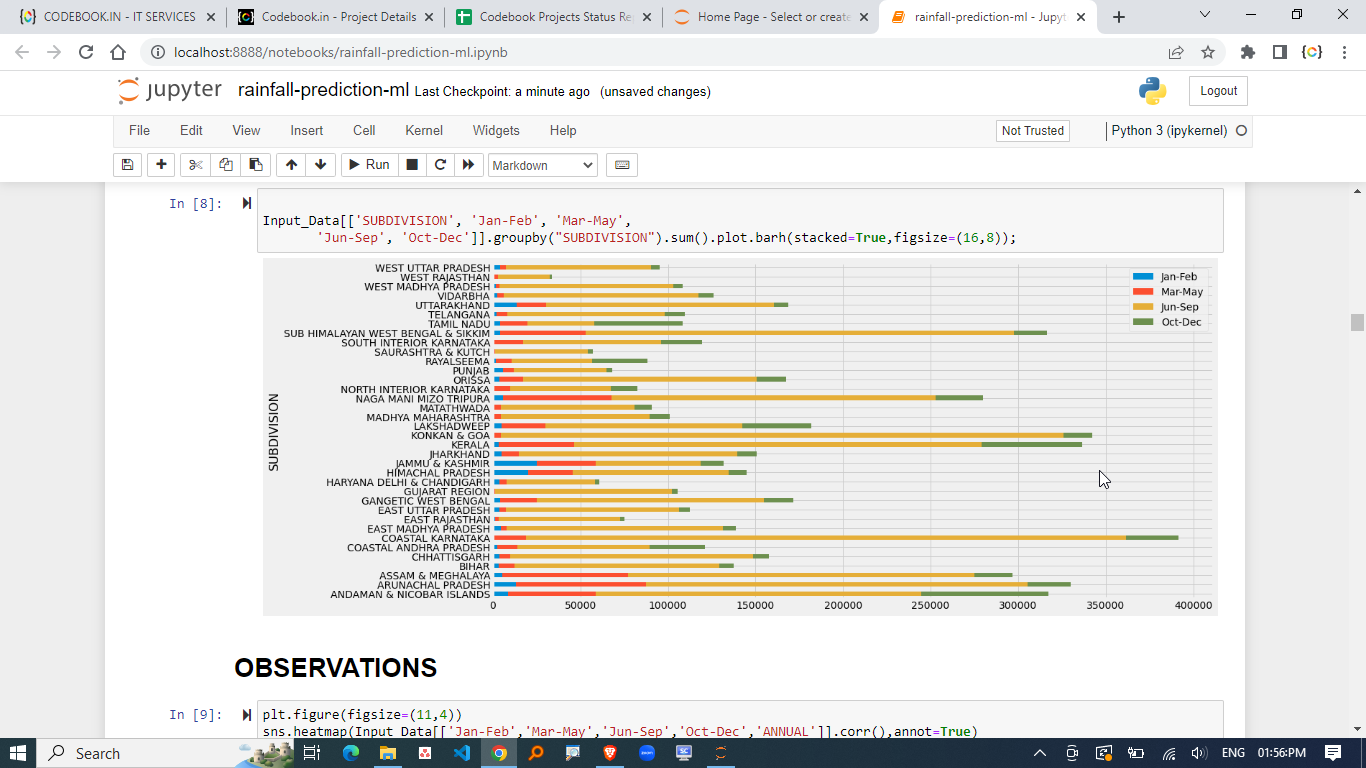Open the Windows notification center
Viewport: 1366px width, 768px height.
[x=1332, y=753]
